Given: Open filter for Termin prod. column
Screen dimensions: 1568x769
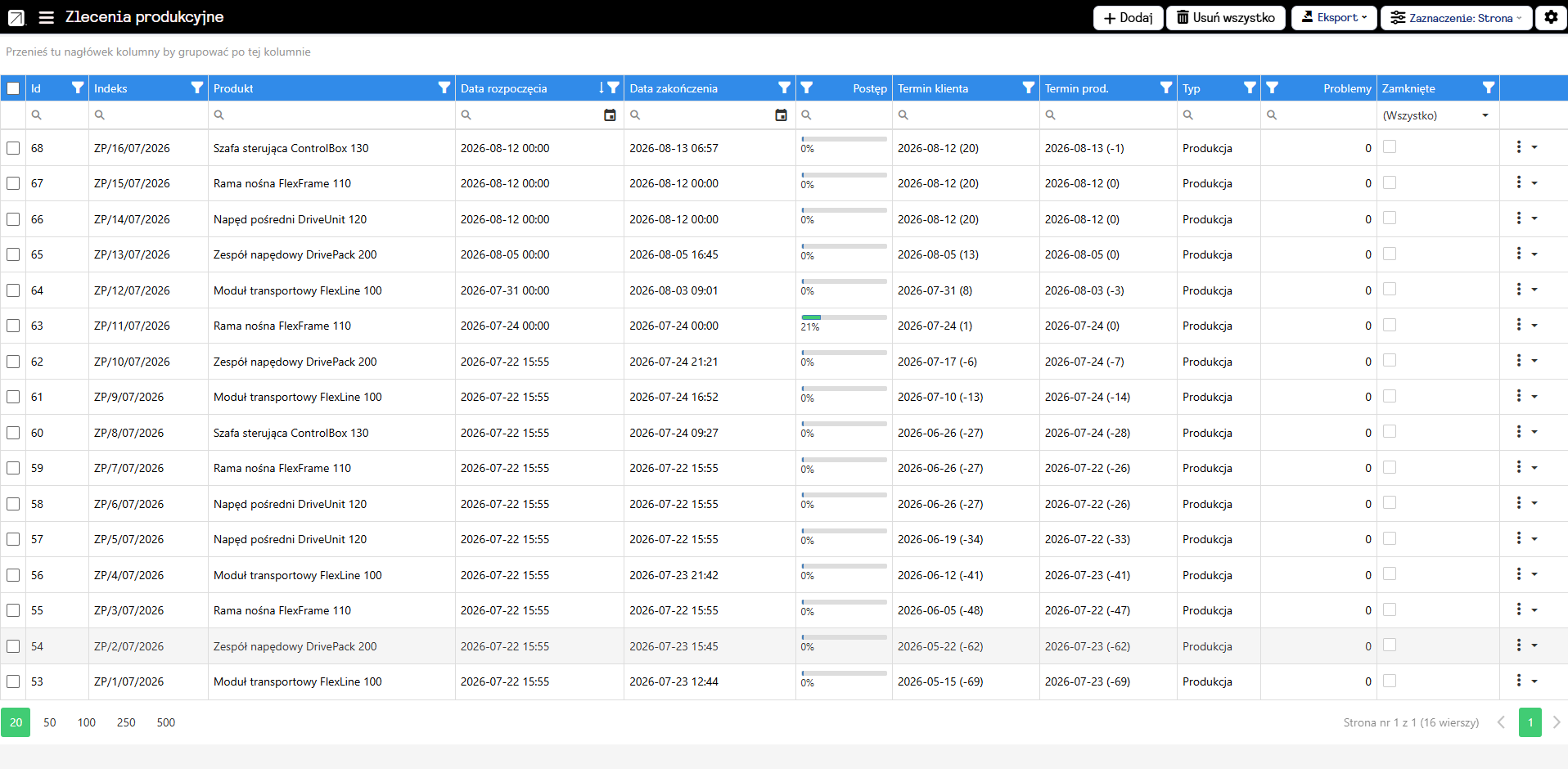Looking at the screenshot, I should [x=1166, y=88].
